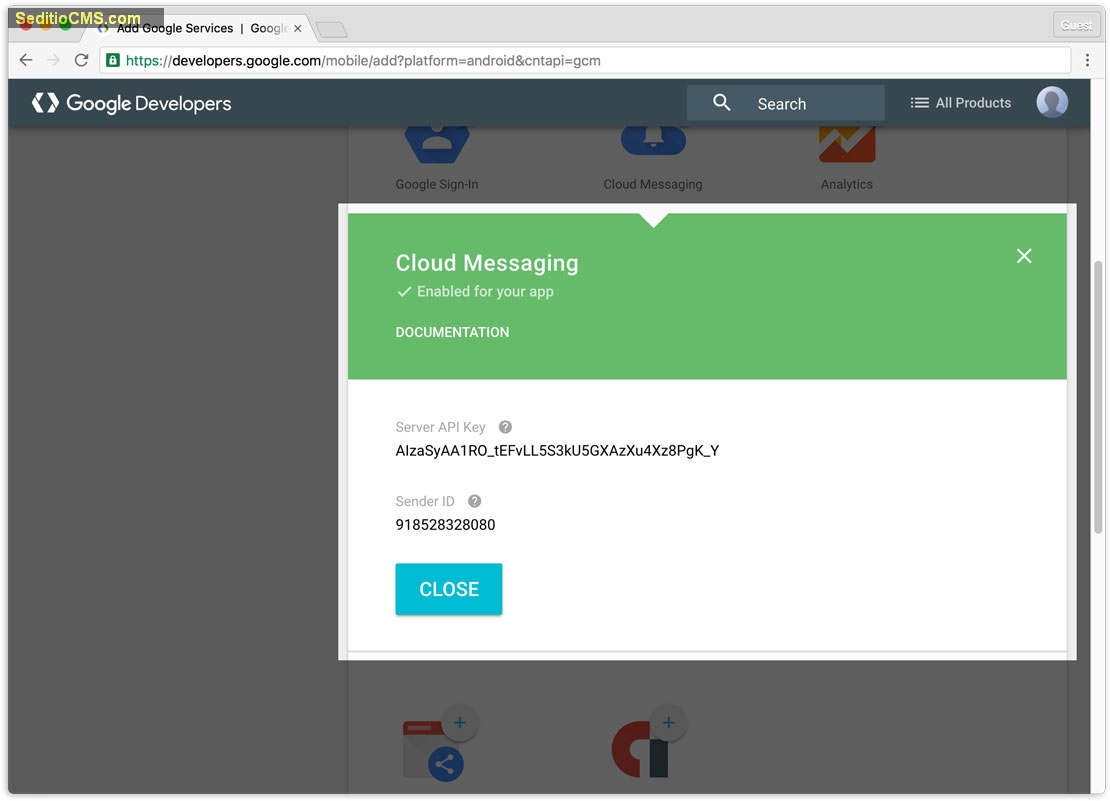Open a new browser tab

click(331, 29)
